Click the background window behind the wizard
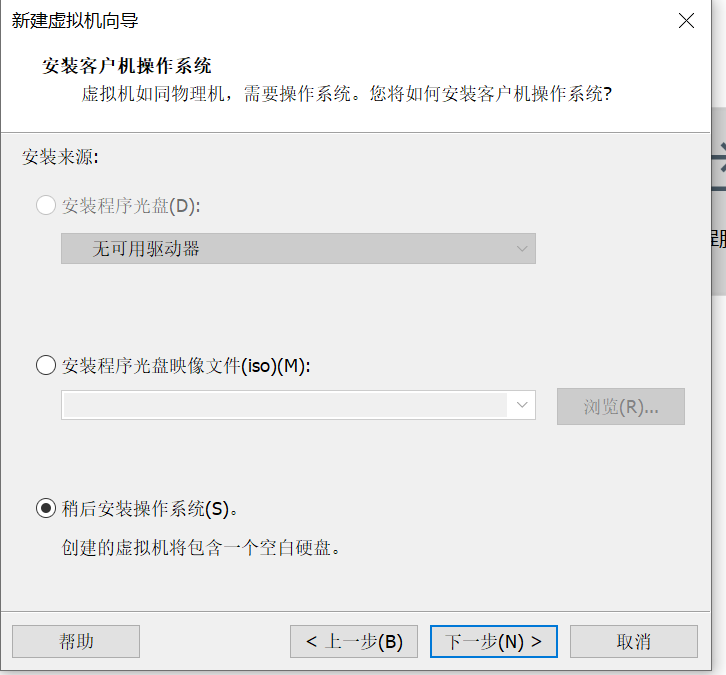 point(718,200)
